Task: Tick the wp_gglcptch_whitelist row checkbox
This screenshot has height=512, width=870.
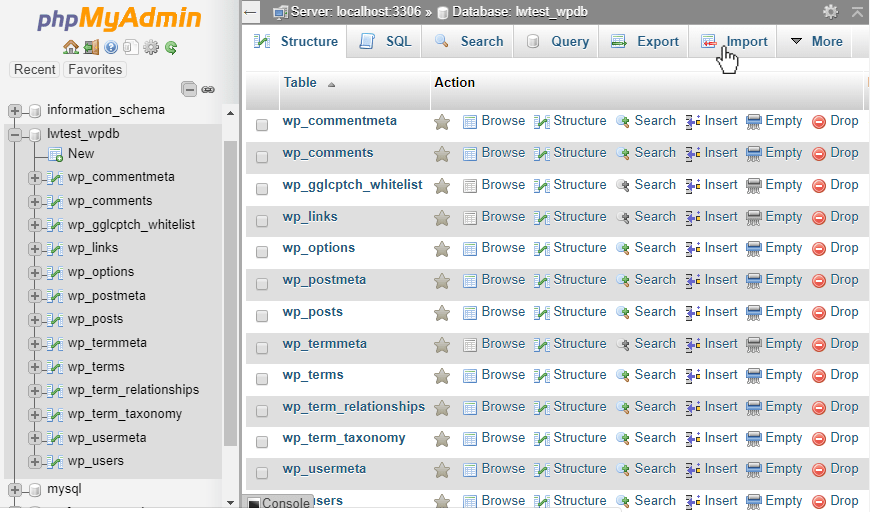Action: tap(262, 189)
